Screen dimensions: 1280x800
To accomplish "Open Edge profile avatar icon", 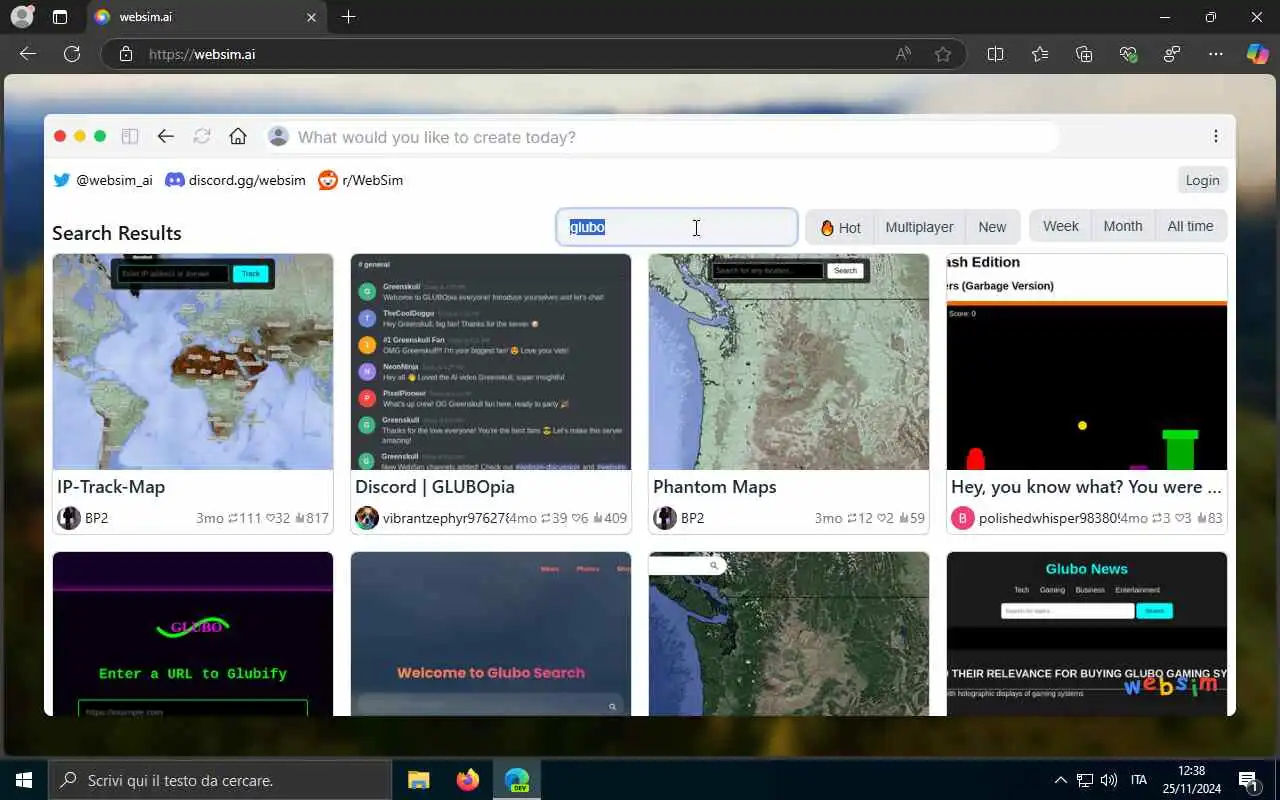I will pyautogui.click(x=22, y=17).
